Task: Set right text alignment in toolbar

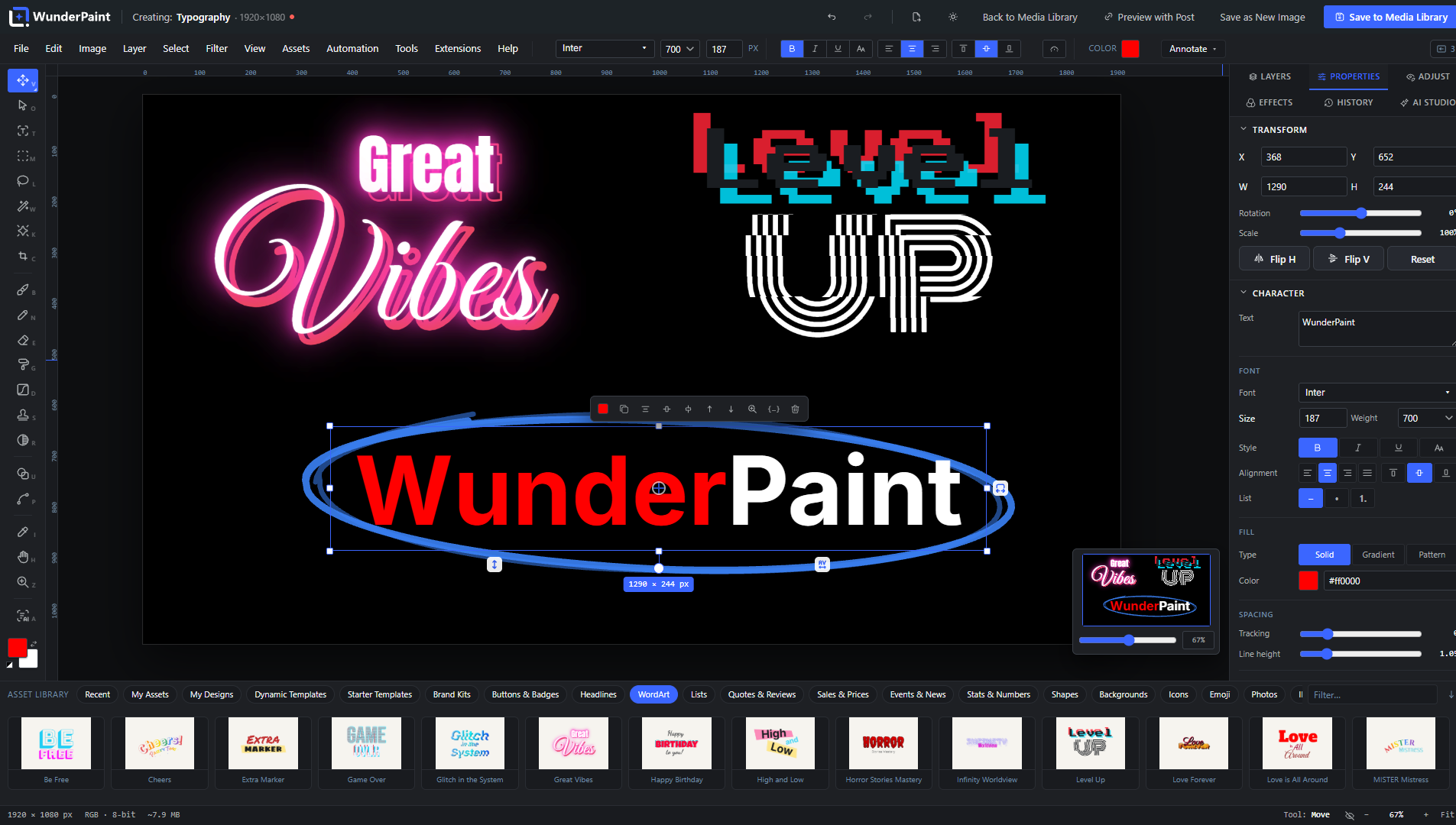Action: point(935,49)
